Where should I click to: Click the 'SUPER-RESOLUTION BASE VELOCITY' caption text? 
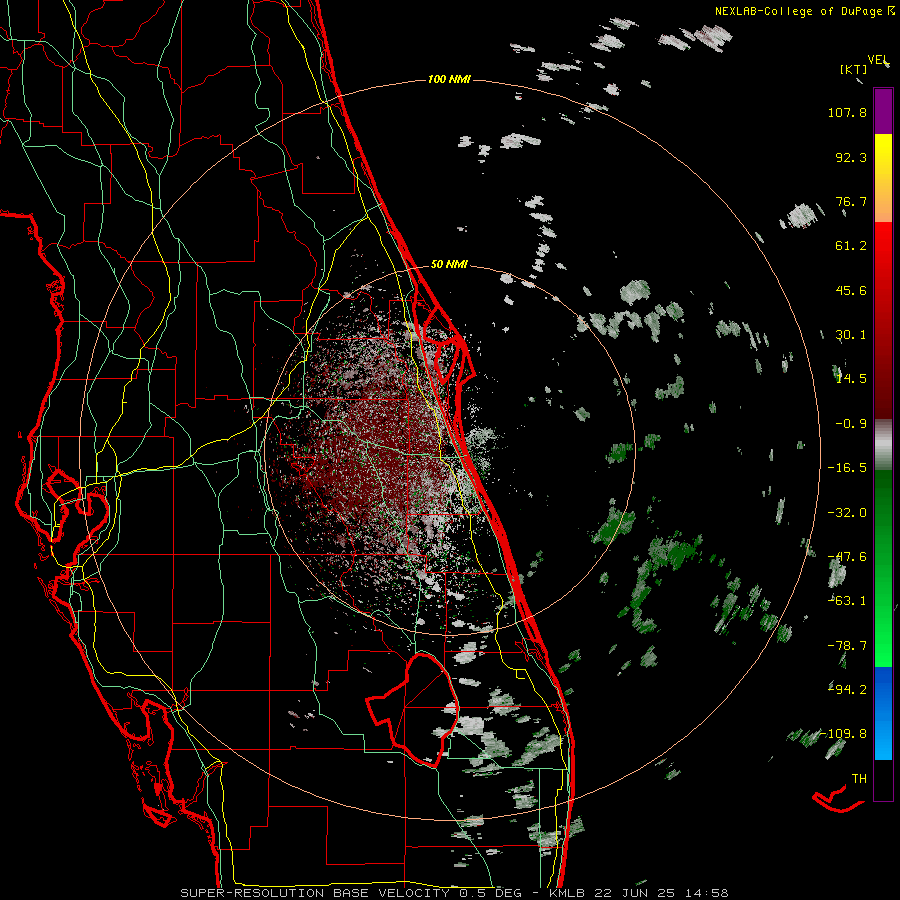(x=315, y=893)
